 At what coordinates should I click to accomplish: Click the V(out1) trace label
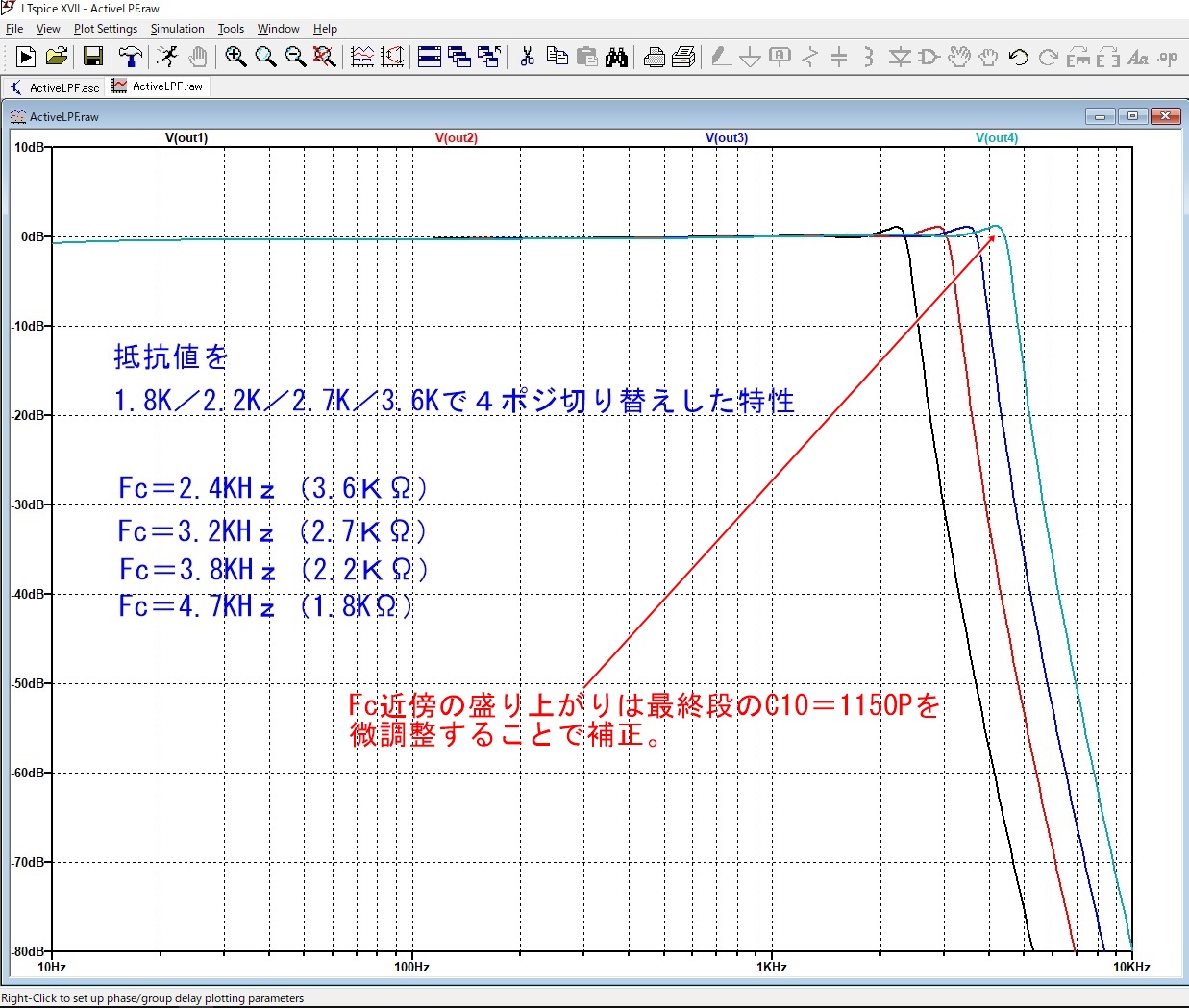coord(186,137)
